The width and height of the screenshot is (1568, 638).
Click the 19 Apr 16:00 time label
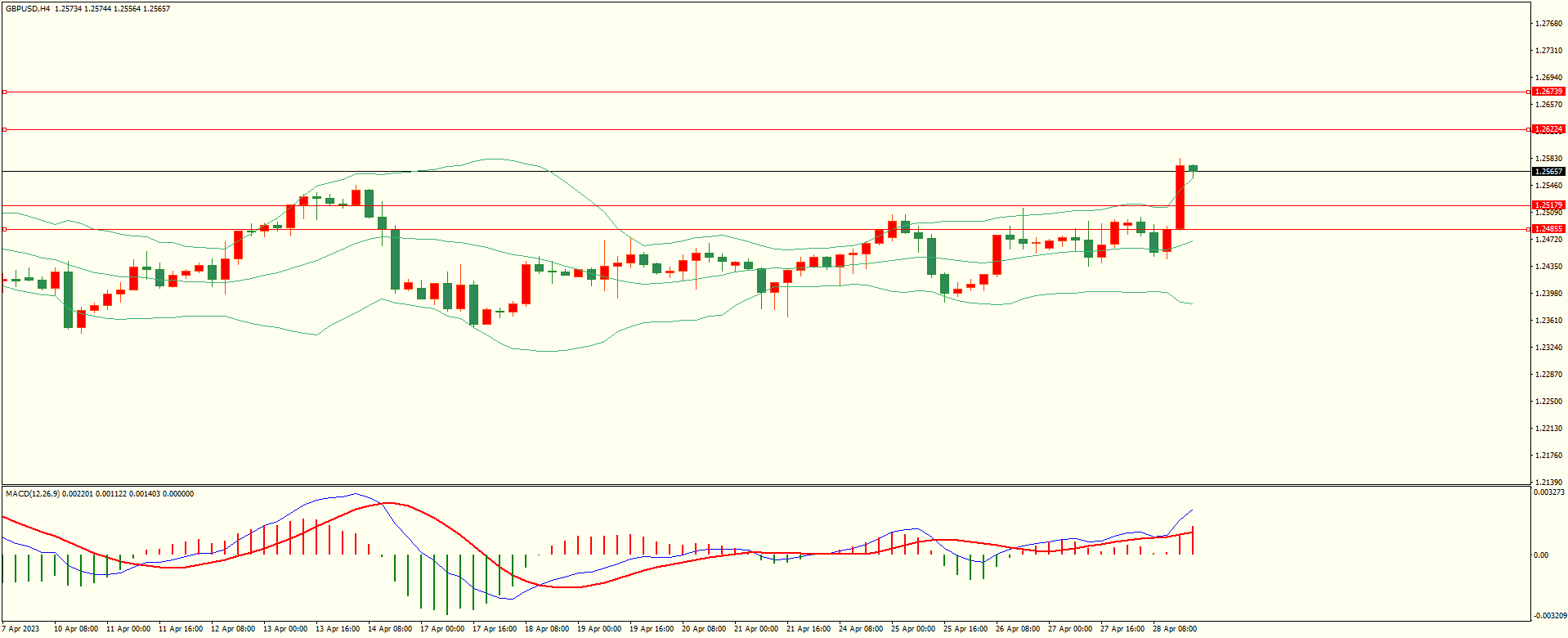(x=652, y=629)
